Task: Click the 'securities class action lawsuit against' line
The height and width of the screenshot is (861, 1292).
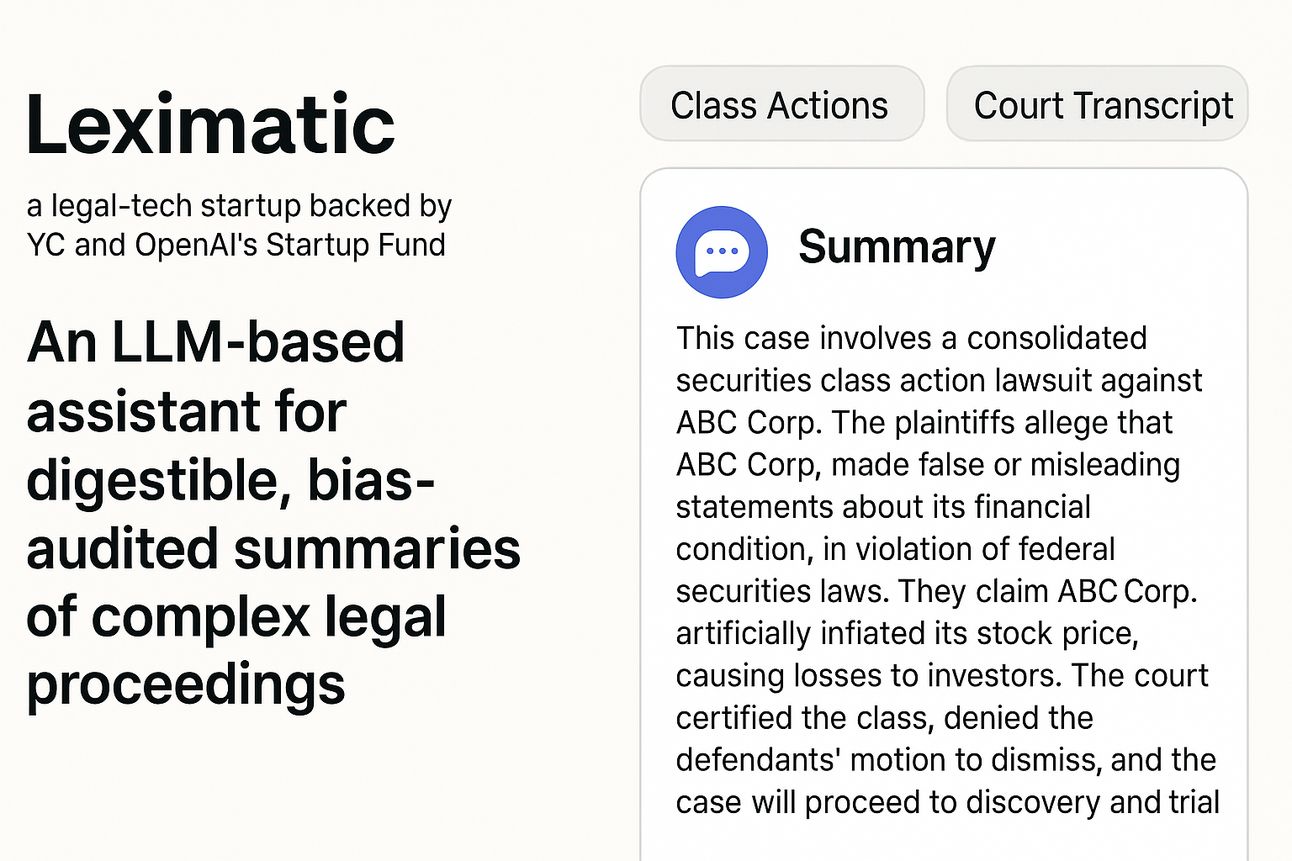Action: 939,381
